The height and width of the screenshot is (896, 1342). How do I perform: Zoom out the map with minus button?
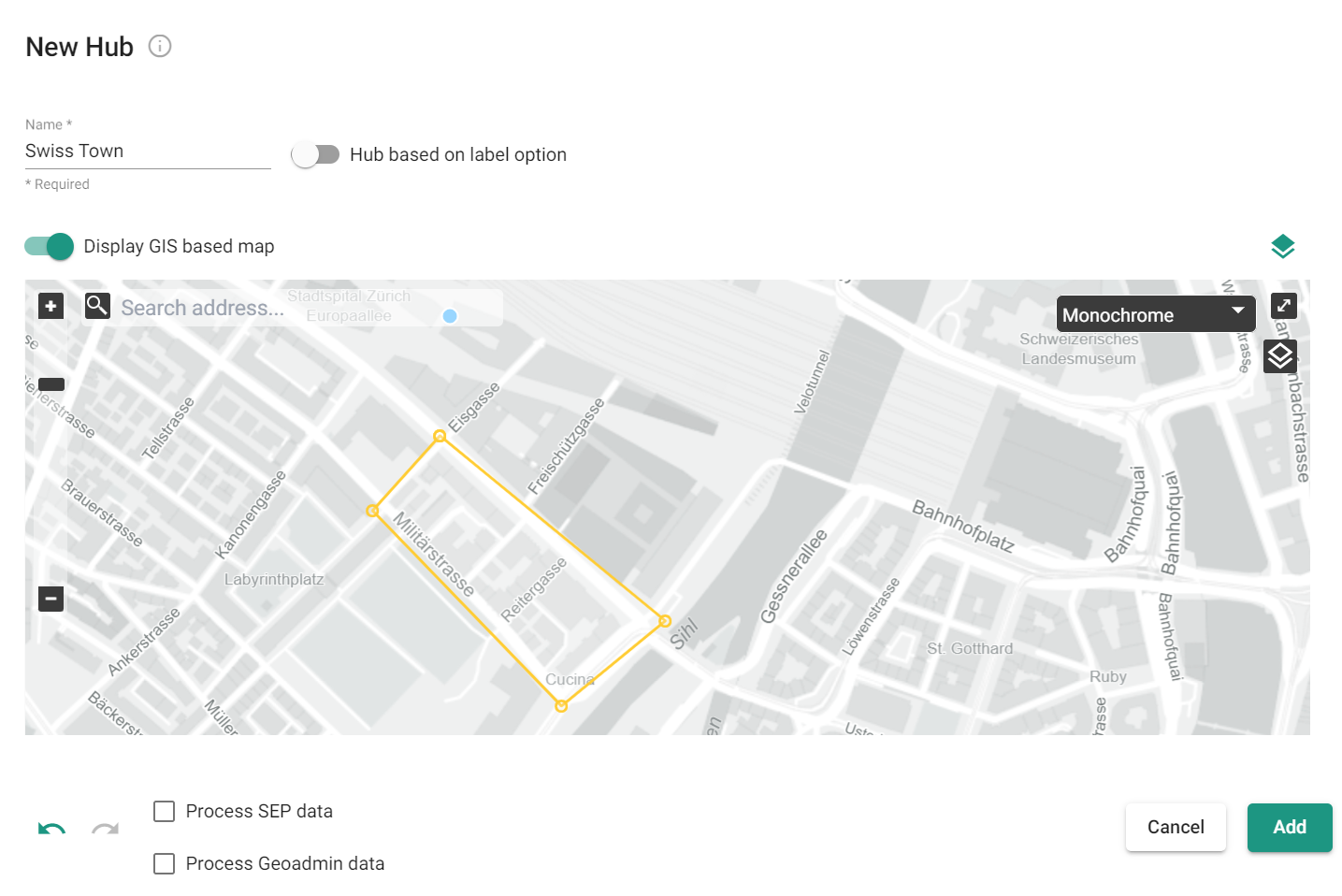click(51, 599)
